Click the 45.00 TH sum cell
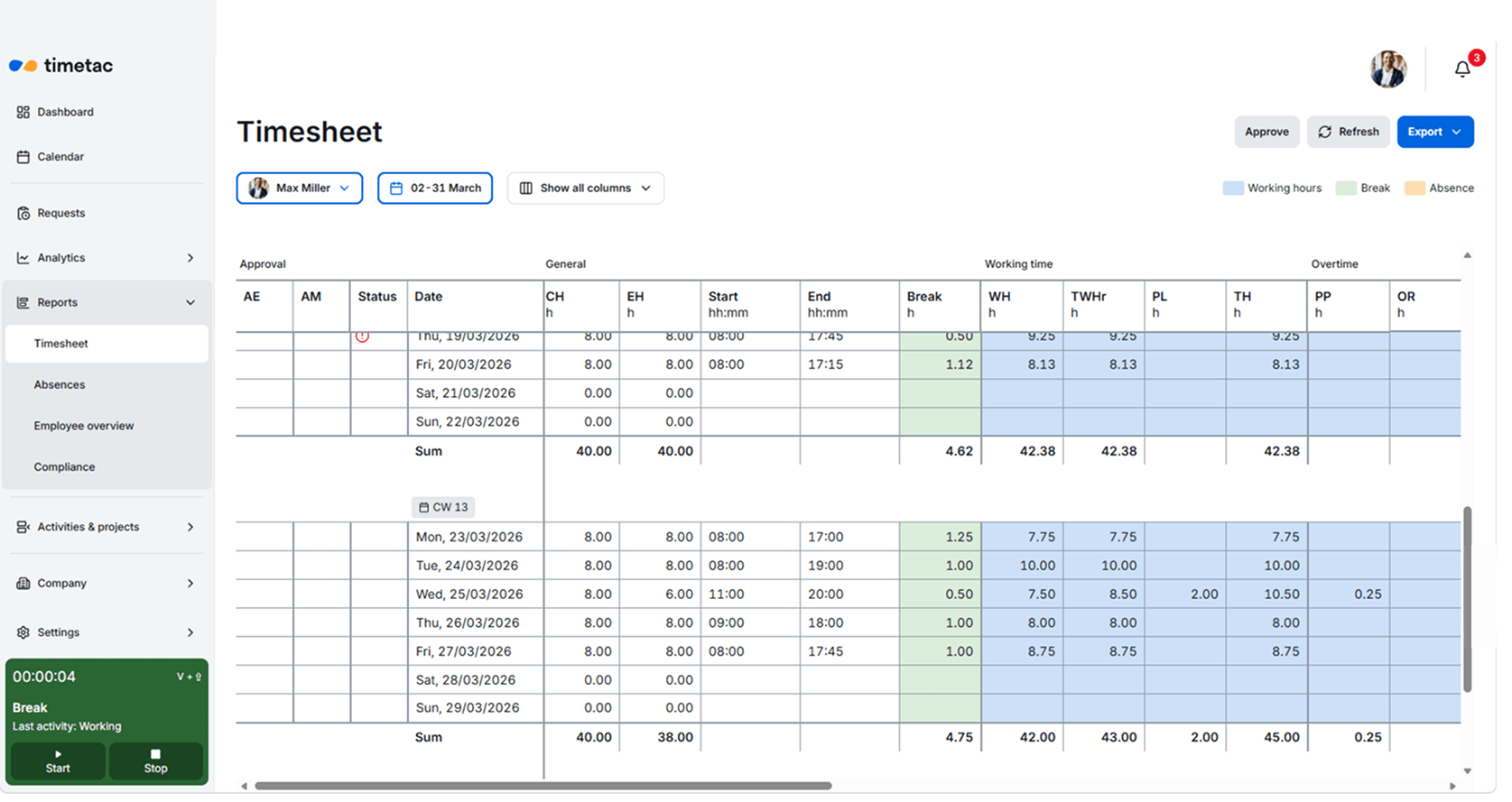 (1266, 738)
